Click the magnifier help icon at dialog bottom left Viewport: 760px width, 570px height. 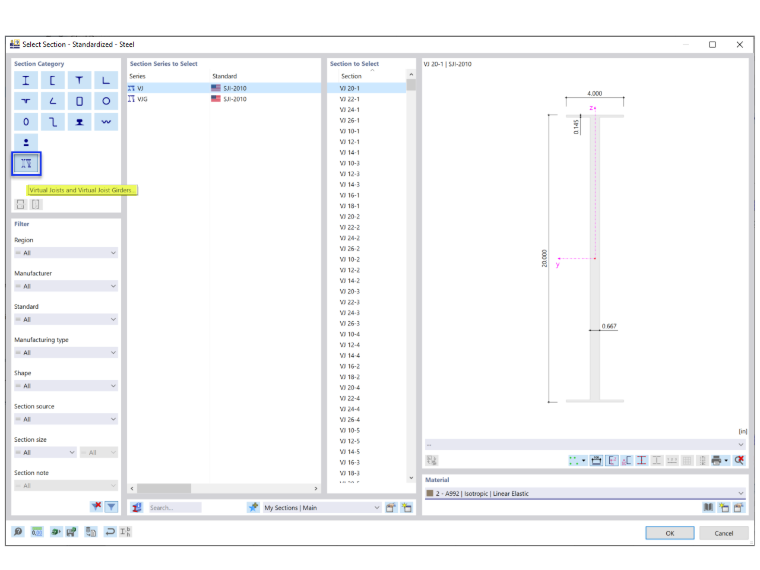pos(18,532)
